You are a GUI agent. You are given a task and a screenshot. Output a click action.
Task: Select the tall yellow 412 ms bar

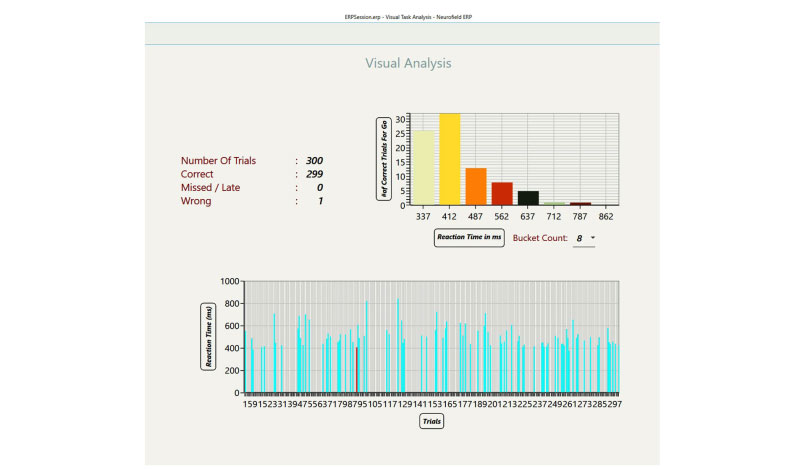(x=450, y=160)
